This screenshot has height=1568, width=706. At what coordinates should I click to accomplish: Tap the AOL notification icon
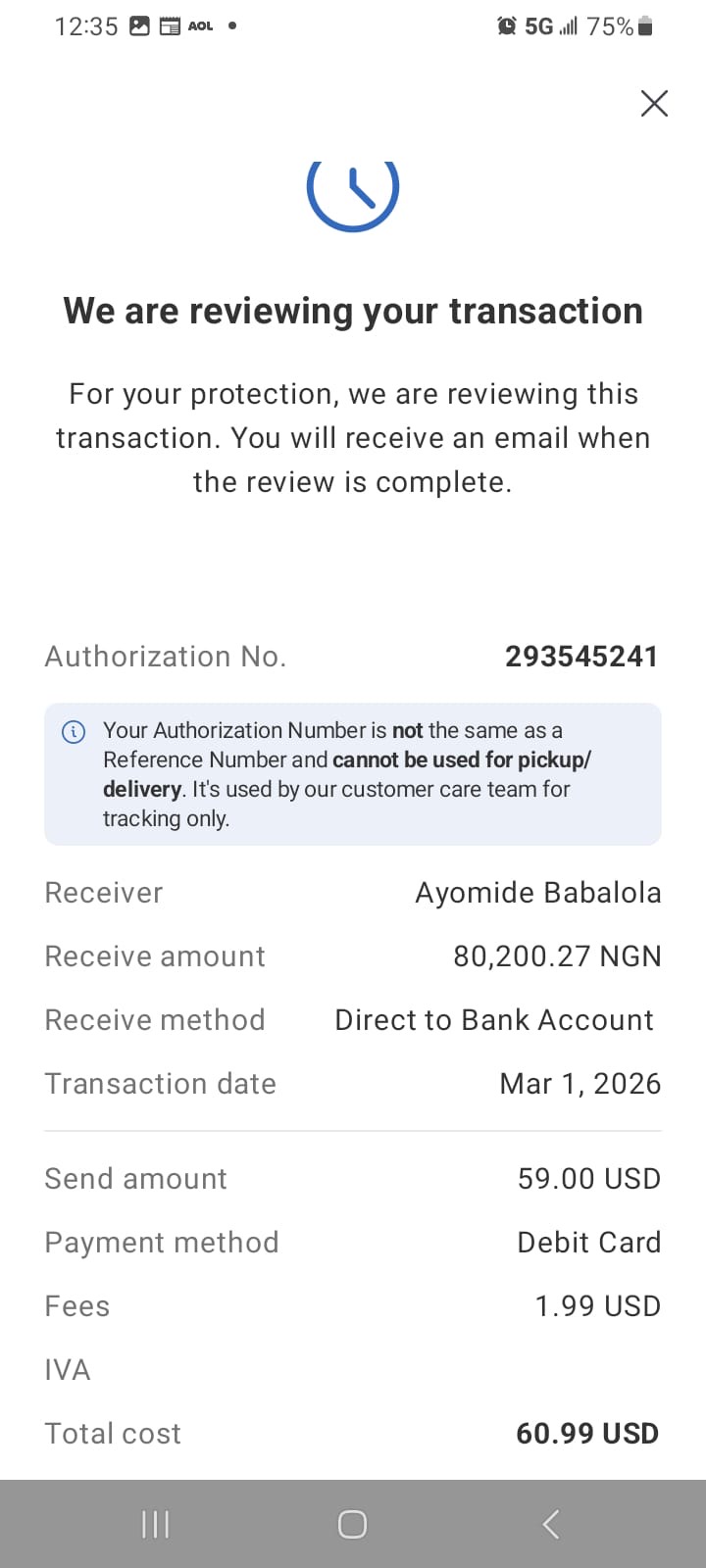coord(200,26)
